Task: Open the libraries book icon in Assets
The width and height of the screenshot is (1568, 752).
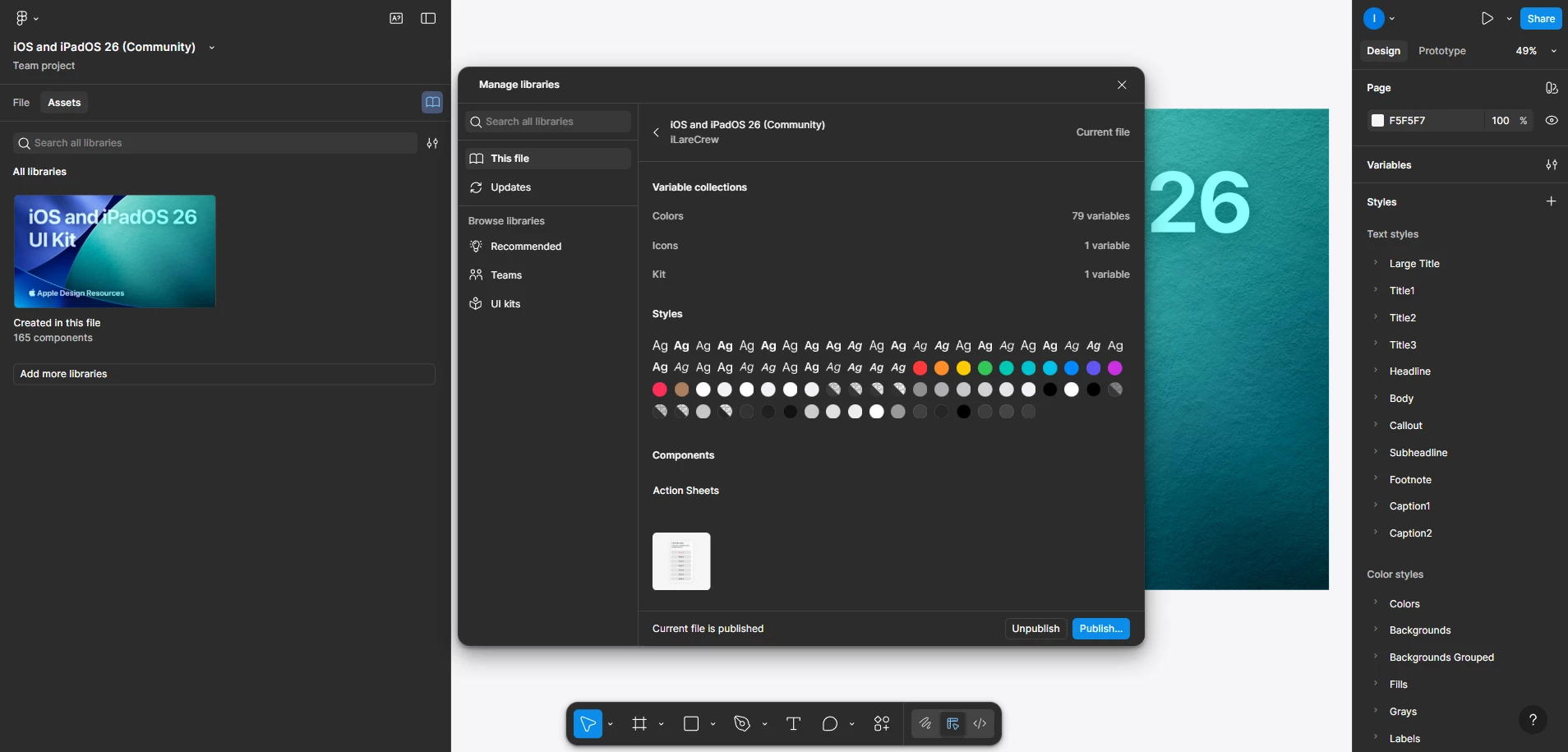Action: tap(432, 102)
